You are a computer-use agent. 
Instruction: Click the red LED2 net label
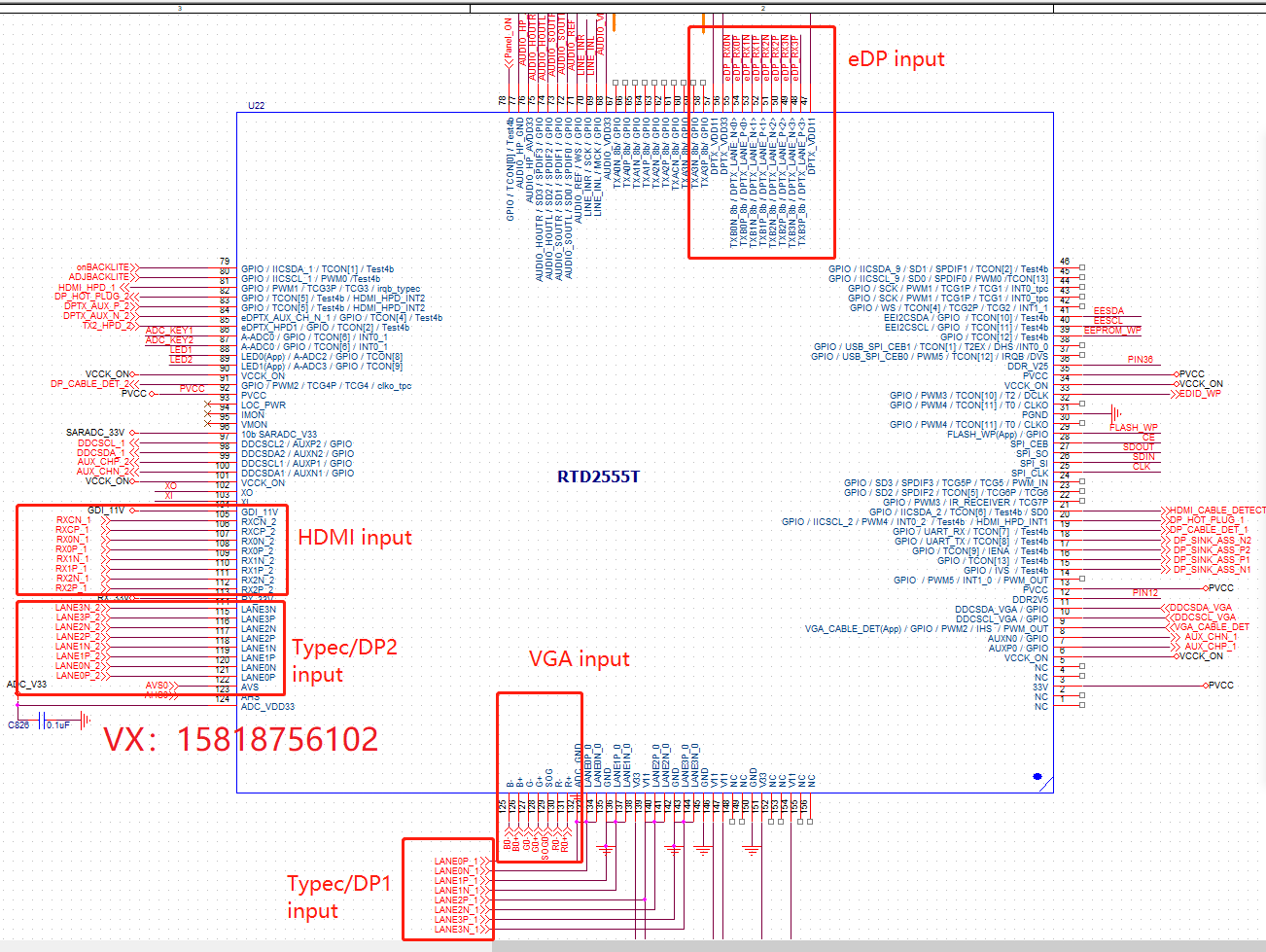(181, 360)
